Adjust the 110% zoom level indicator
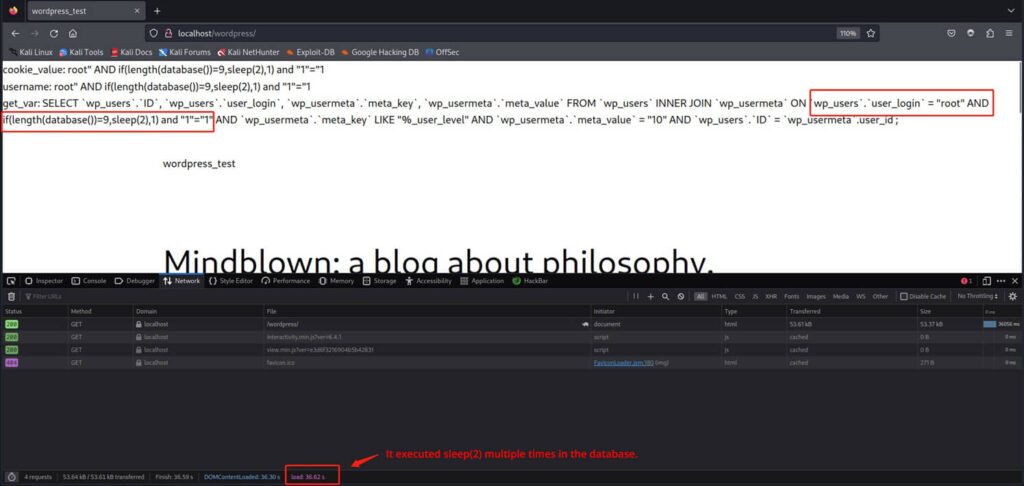The image size is (1024, 486). [848, 33]
